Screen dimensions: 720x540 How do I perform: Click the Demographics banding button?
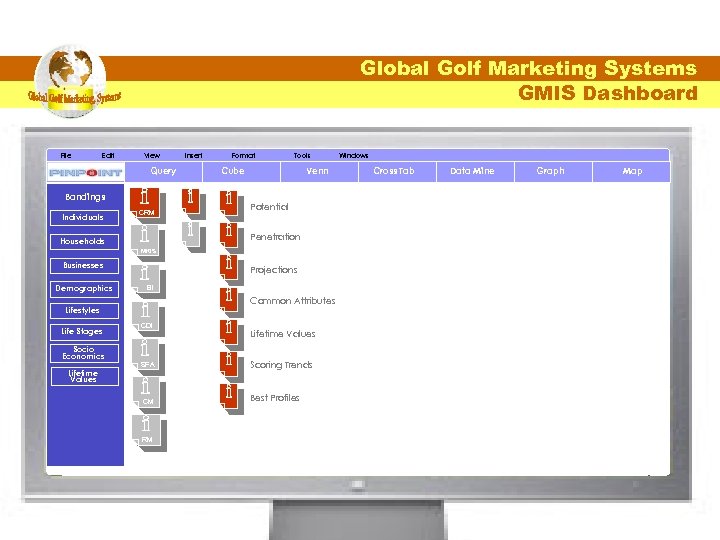[x=84, y=289]
